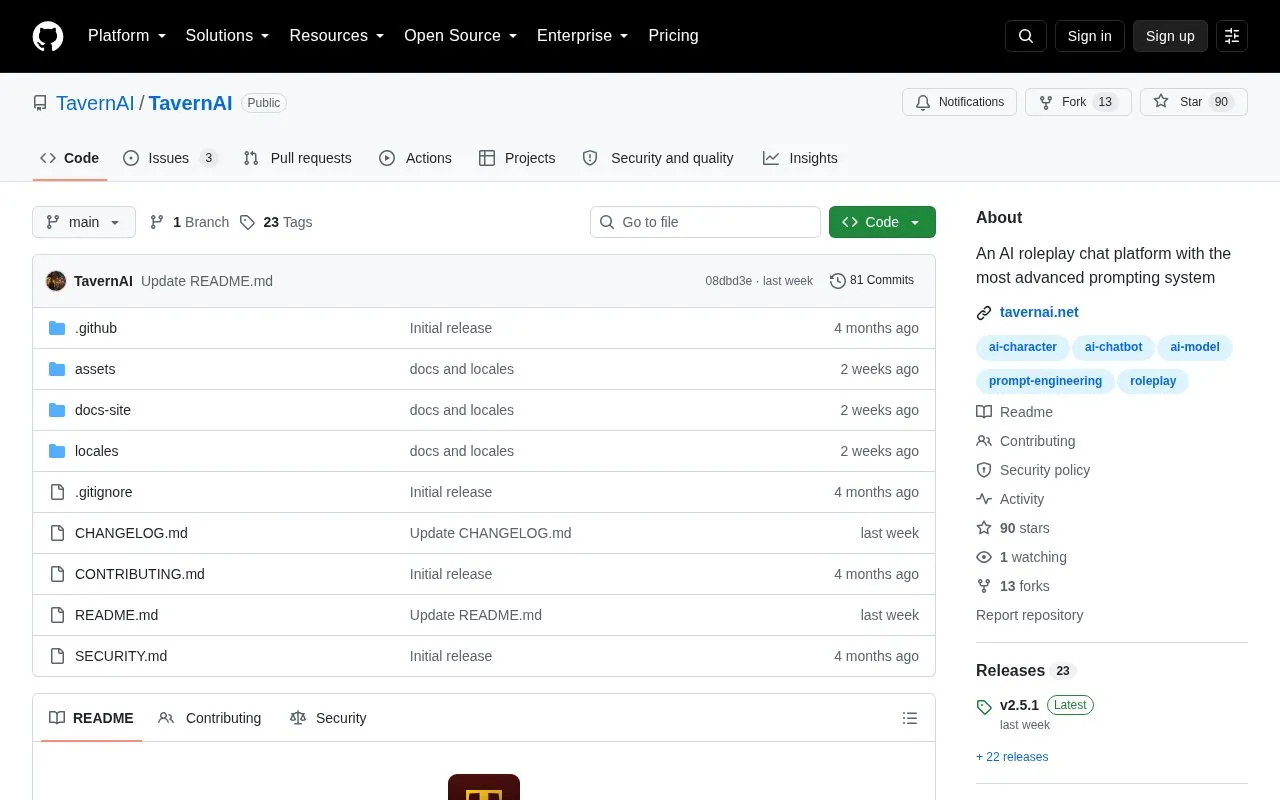Open the README outline list icon

[x=910, y=718]
